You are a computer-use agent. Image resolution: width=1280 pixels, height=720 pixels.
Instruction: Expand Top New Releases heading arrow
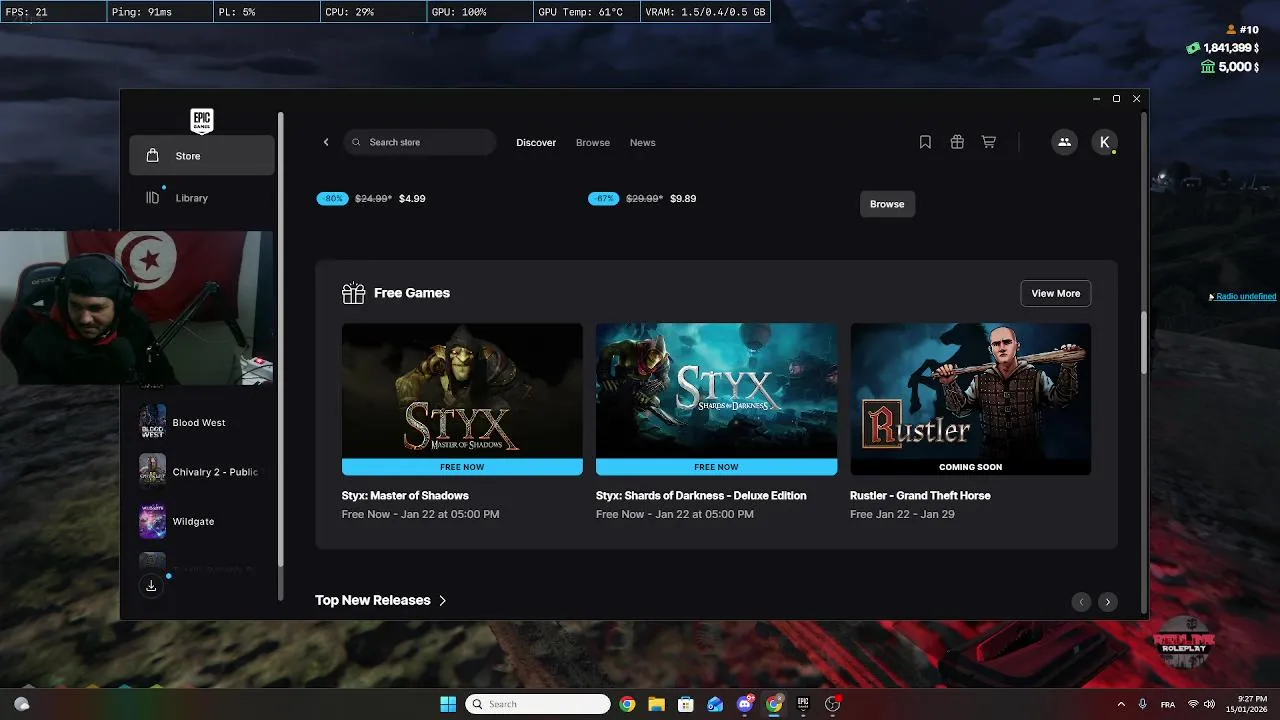click(x=442, y=600)
